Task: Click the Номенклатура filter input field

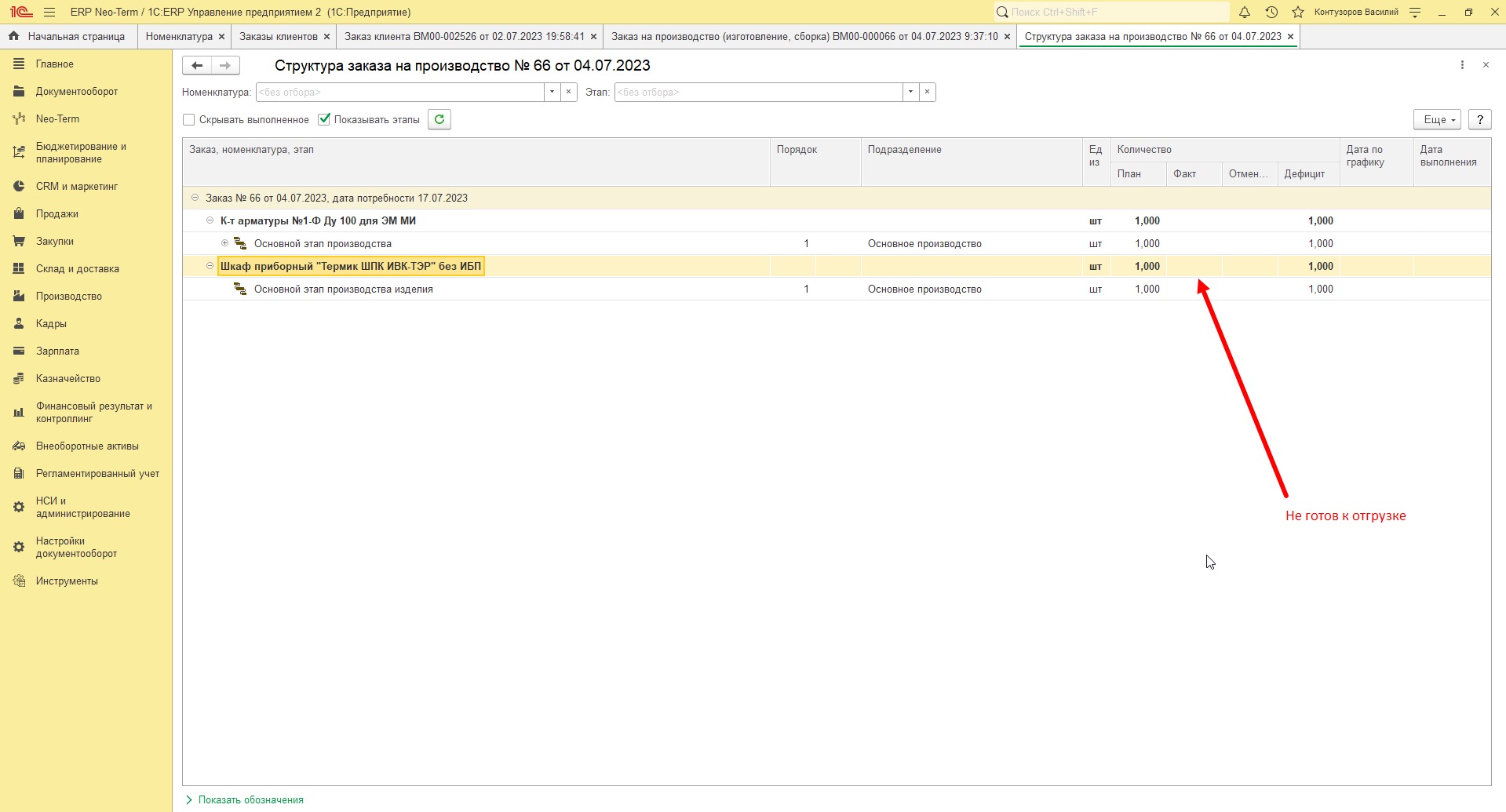Action: click(400, 92)
